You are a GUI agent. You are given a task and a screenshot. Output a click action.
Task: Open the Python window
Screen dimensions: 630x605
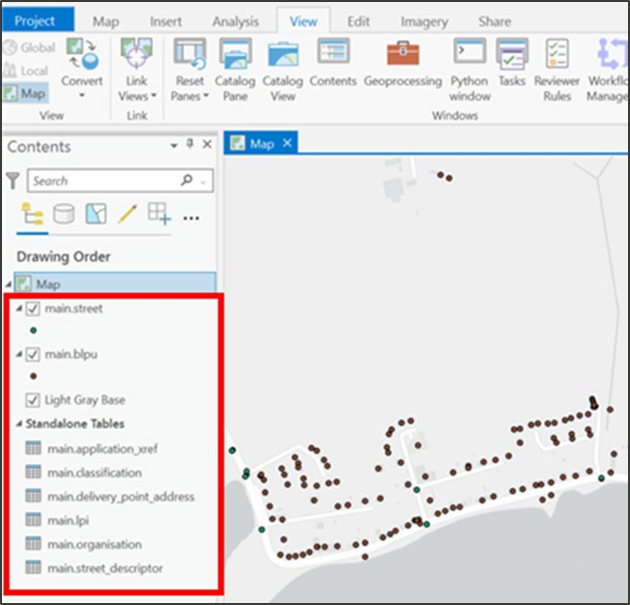[470, 70]
